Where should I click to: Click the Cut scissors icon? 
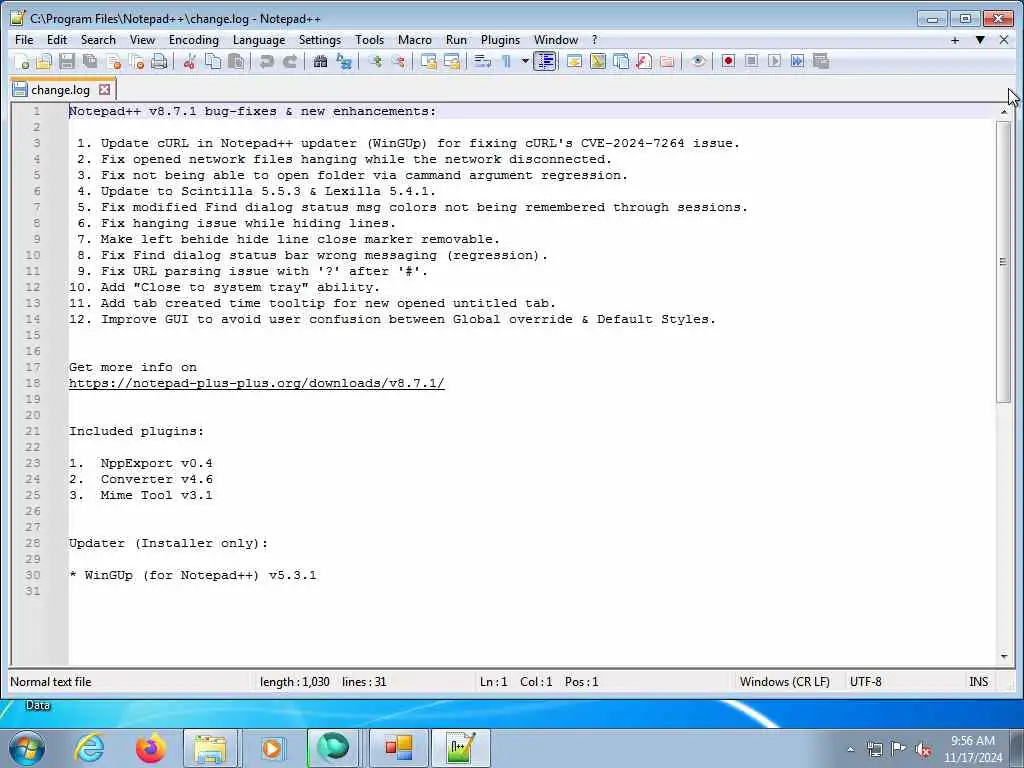(x=189, y=61)
